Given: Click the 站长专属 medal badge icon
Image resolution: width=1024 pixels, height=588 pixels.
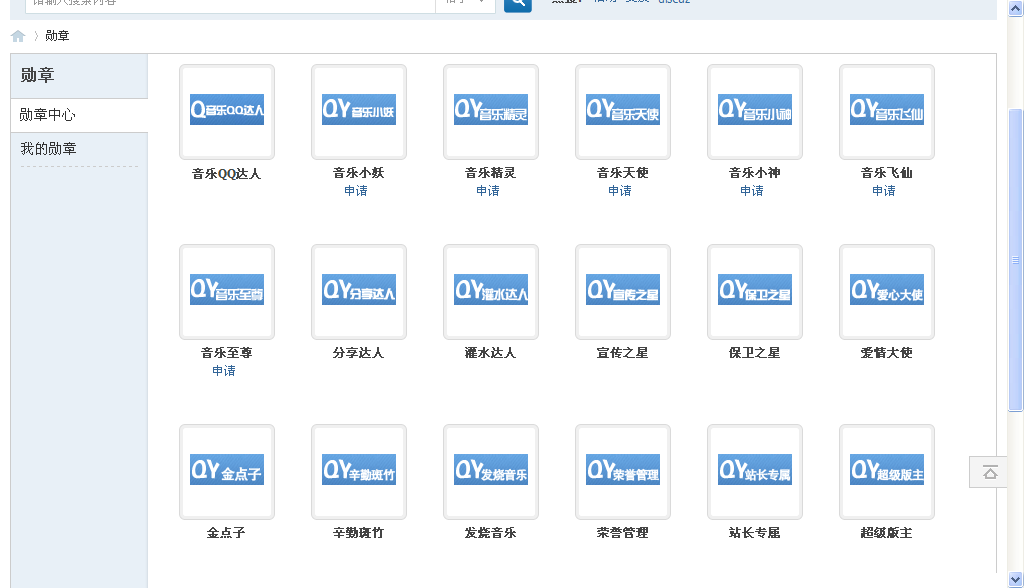Looking at the screenshot, I should [x=754, y=470].
